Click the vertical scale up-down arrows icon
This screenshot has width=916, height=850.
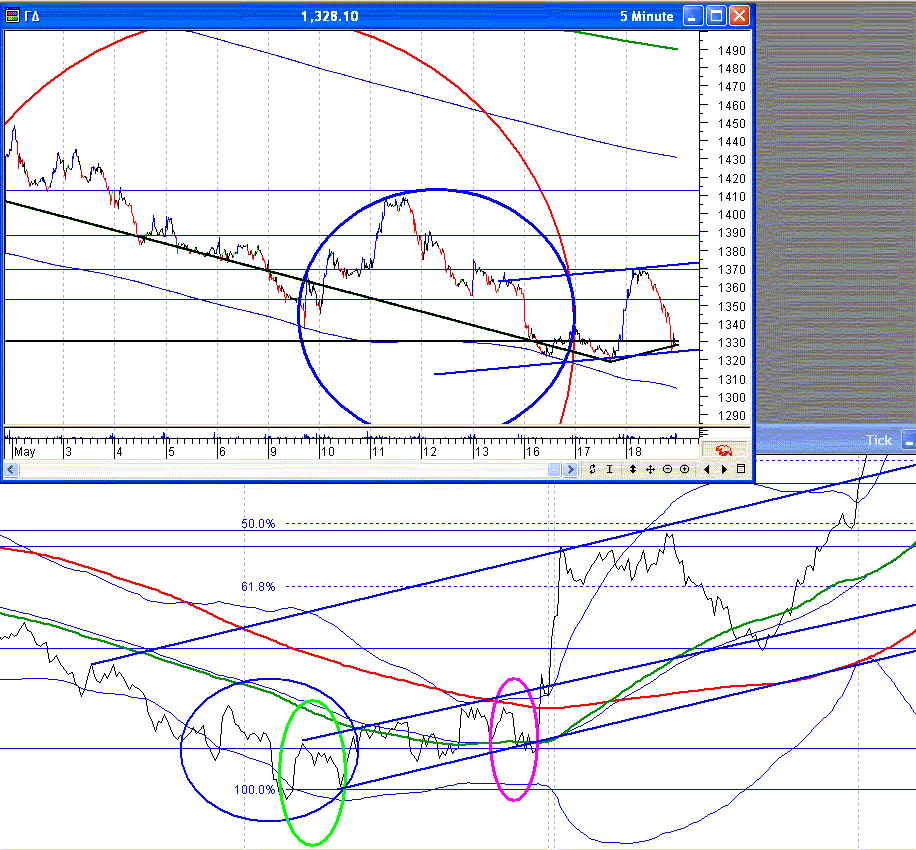click(633, 469)
